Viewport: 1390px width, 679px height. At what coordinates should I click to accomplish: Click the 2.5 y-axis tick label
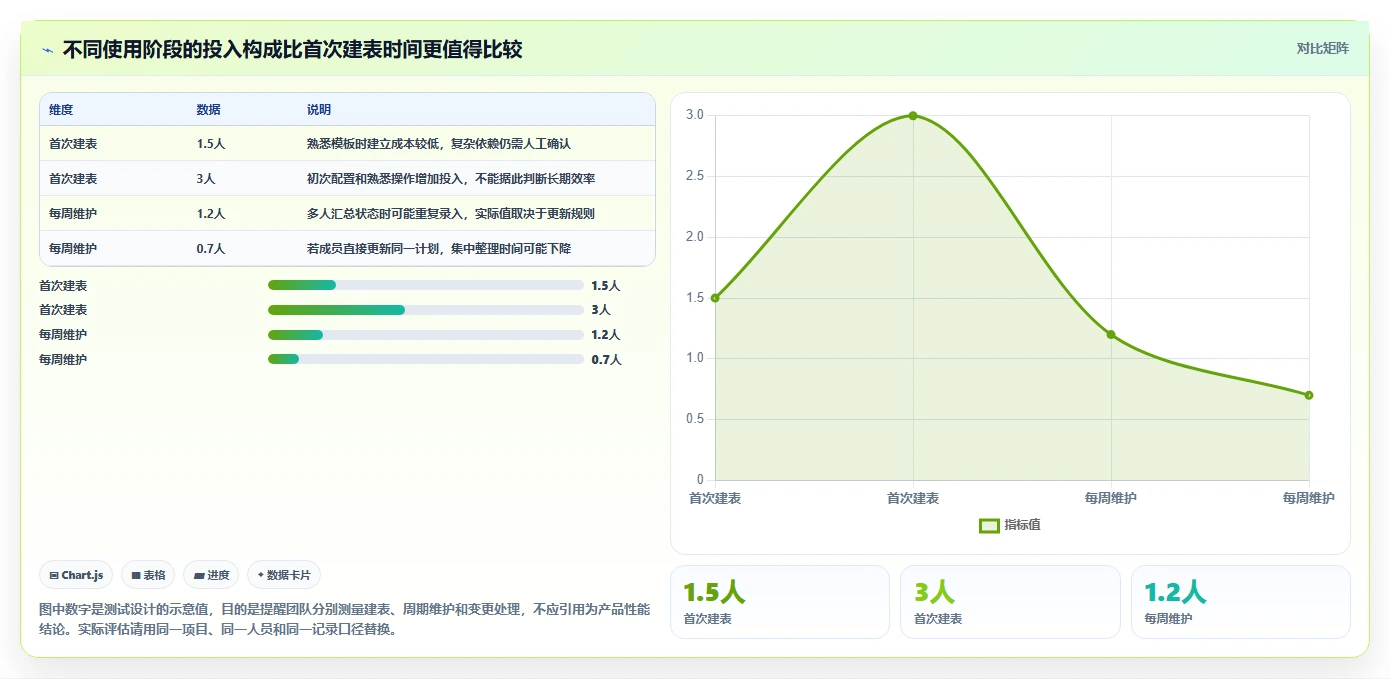point(695,176)
